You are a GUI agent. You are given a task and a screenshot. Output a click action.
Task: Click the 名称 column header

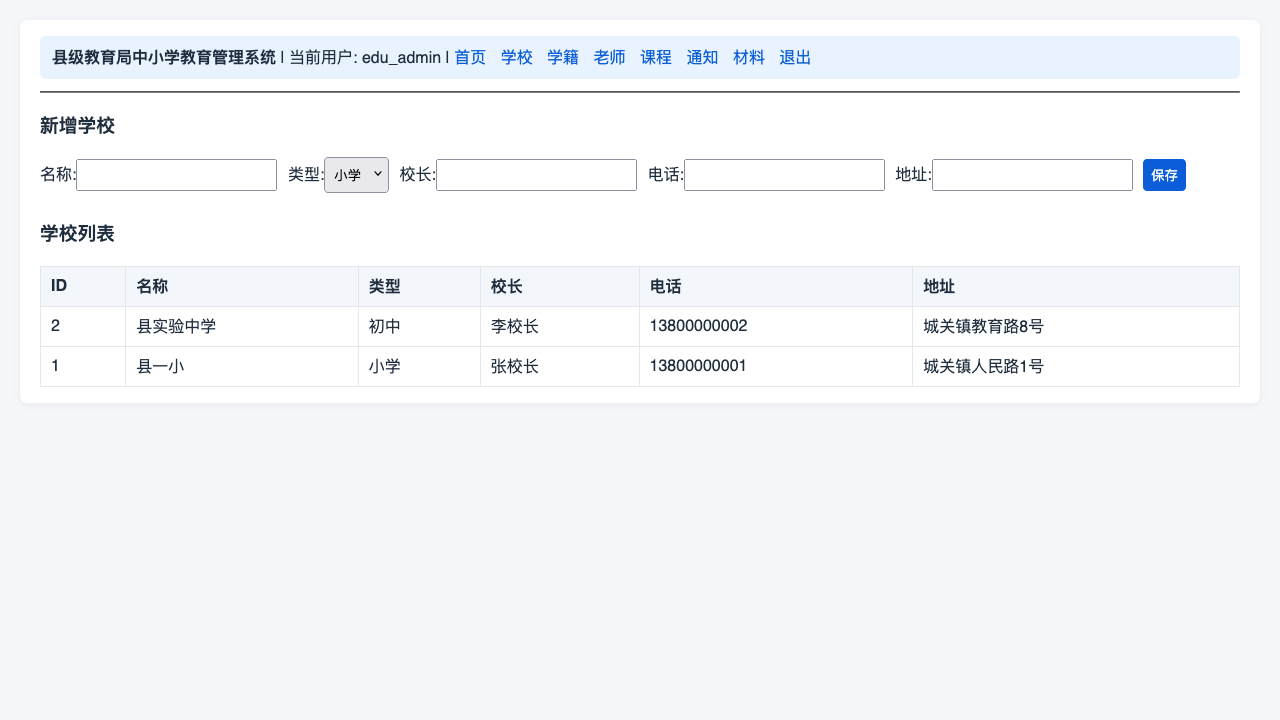click(242, 286)
